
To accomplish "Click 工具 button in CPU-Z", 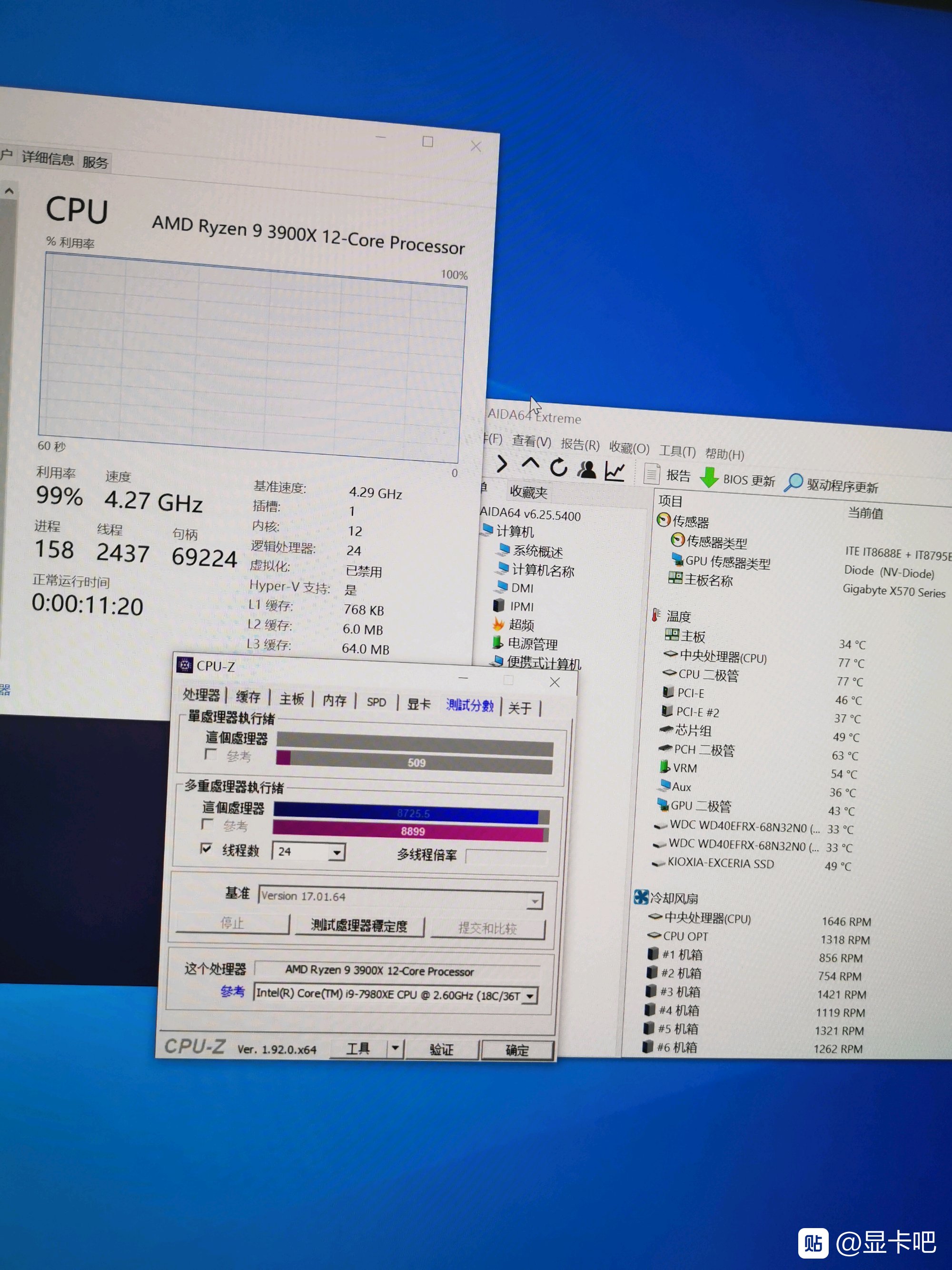I will pos(358,1049).
